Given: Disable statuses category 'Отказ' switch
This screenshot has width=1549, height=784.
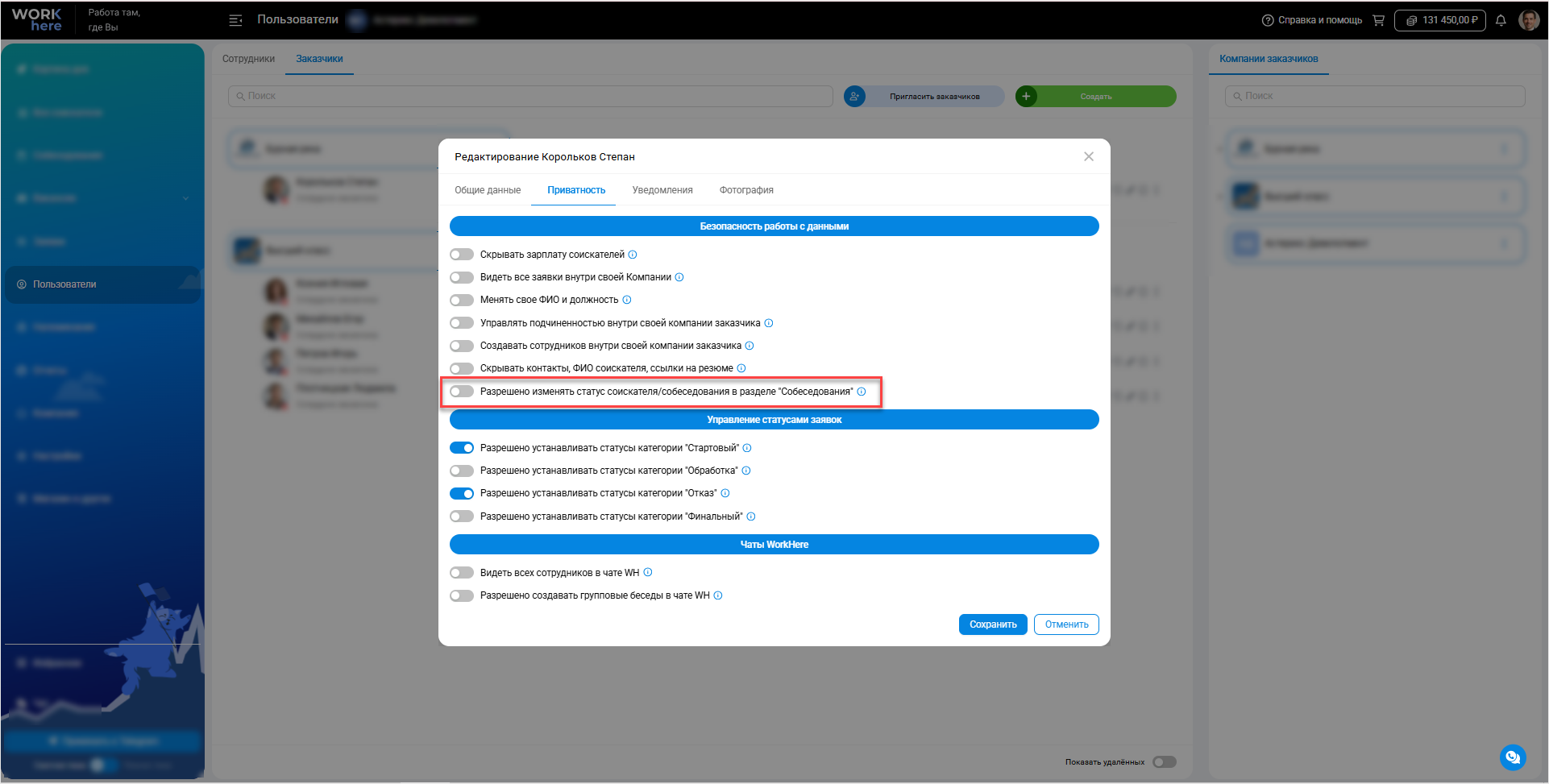Looking at the screenshot, I should 462,493.
